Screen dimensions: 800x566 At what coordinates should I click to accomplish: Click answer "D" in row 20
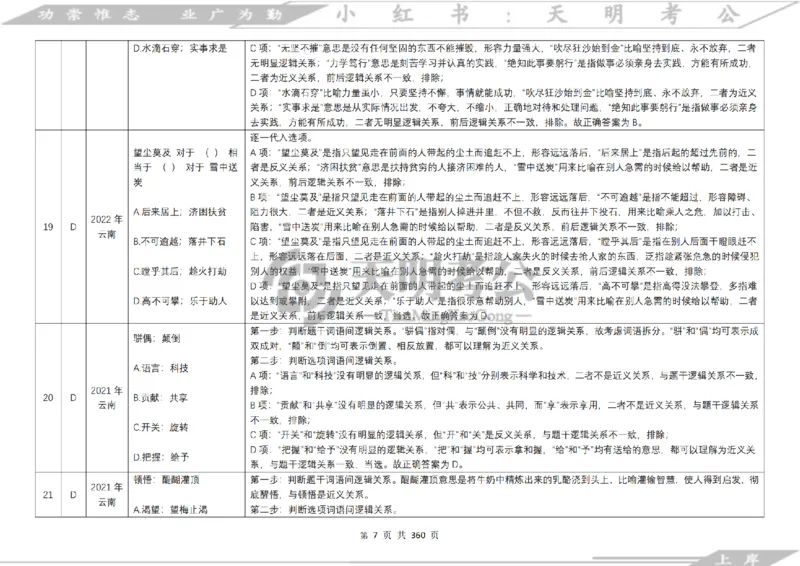coord(73,398)
